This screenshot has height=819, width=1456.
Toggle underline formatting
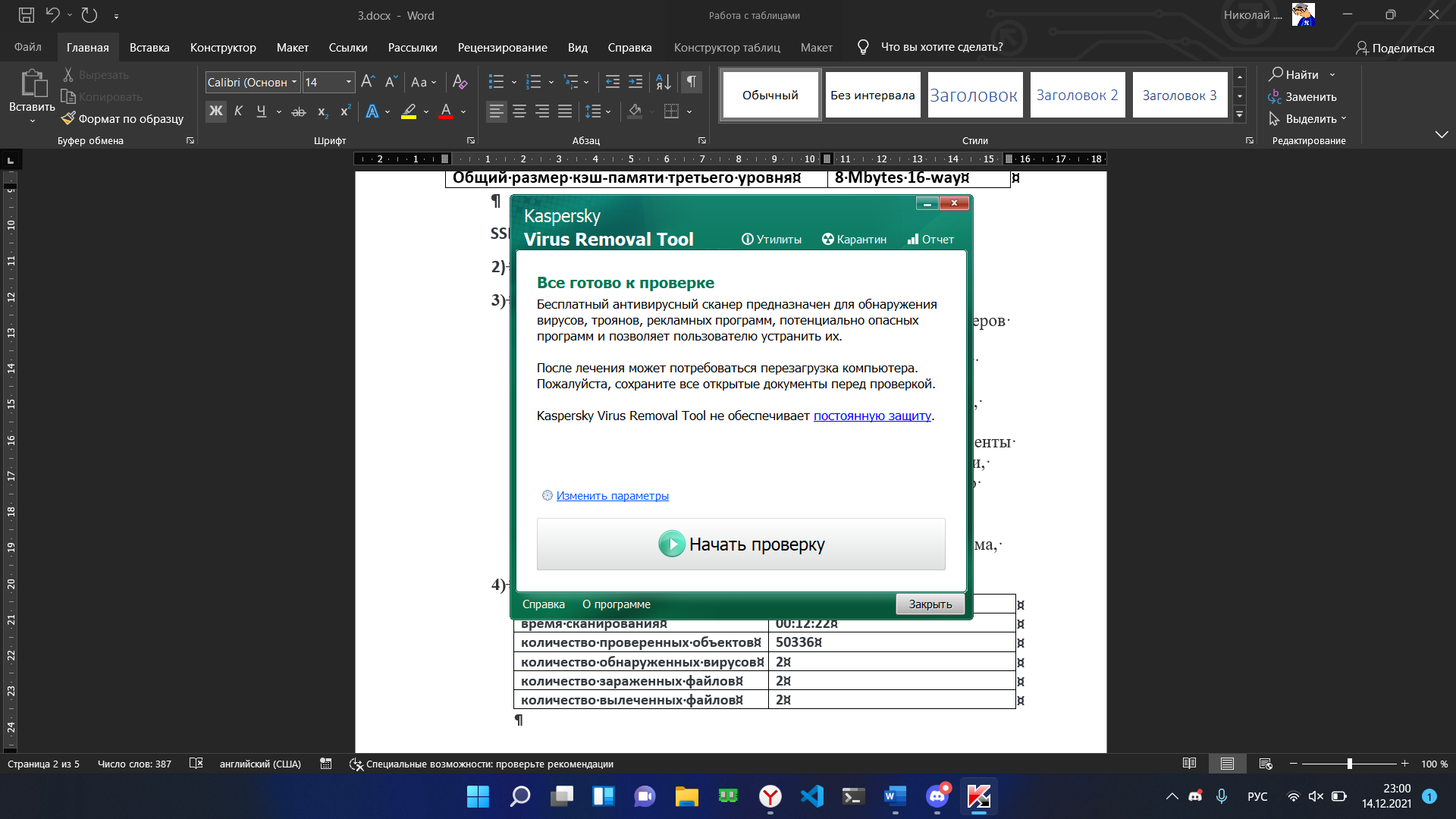point(262,111)
